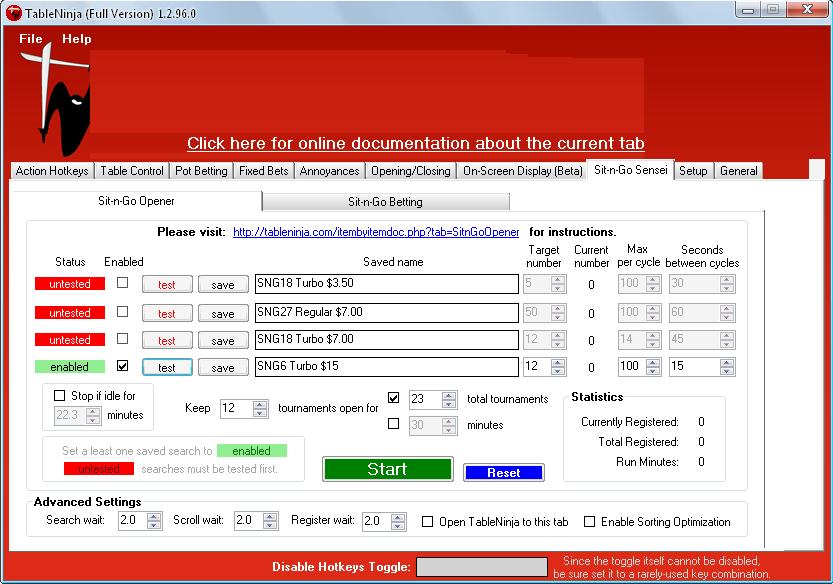The height and width of the screenshot is (584, 833).
Task: Select the Annoyances tab
Action: [329, 171]
